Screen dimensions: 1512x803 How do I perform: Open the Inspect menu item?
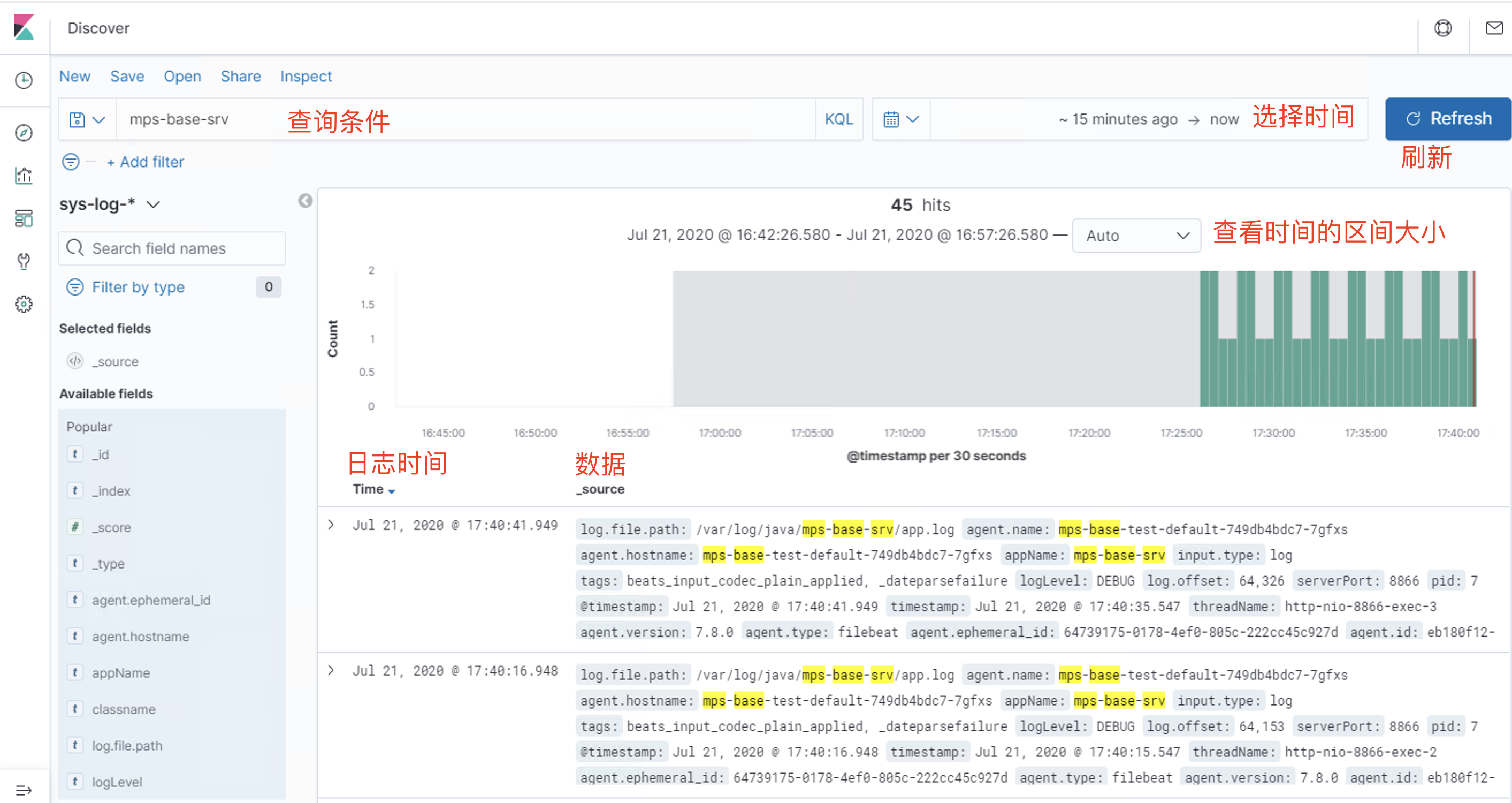pos(306,77)
